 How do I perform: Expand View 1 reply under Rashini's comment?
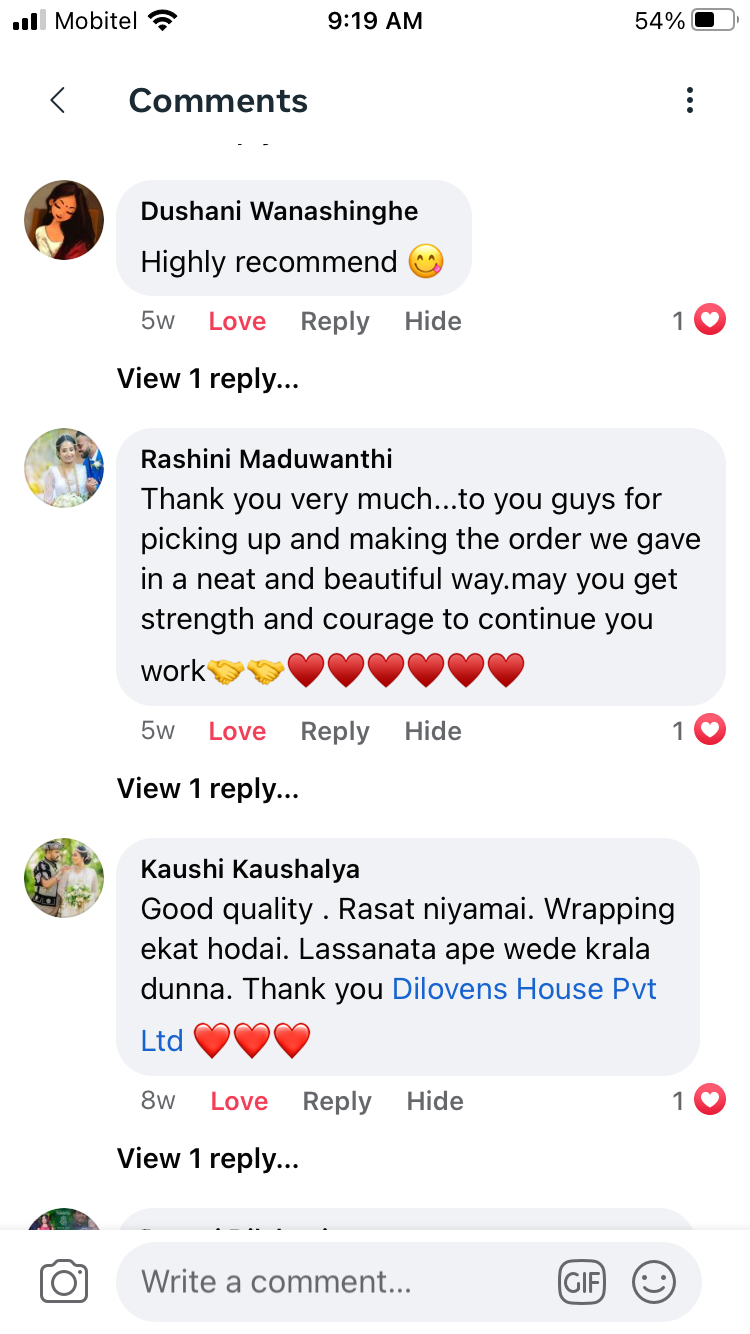pos(208,789)
